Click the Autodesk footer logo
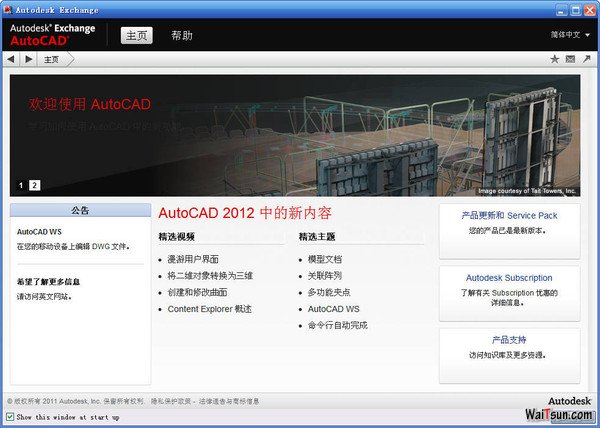Image resolution: width=600 pixels, height=428 pixels. [569, 401]
